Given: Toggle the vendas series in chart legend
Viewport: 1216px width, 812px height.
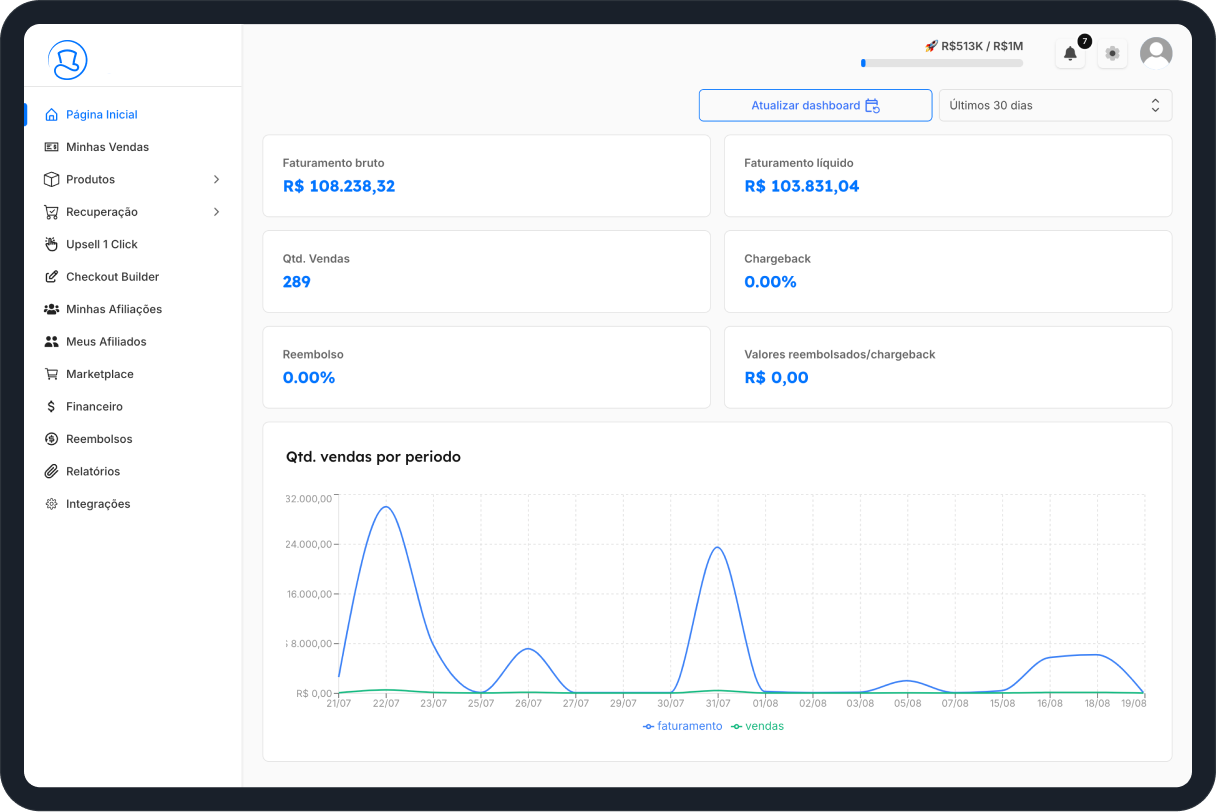Looking at the screenshot, I should coord(758,726).
